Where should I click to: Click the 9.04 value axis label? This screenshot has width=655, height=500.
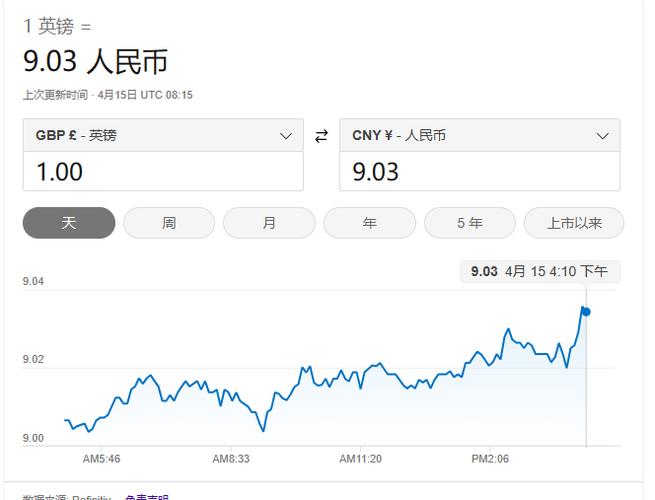34,282
